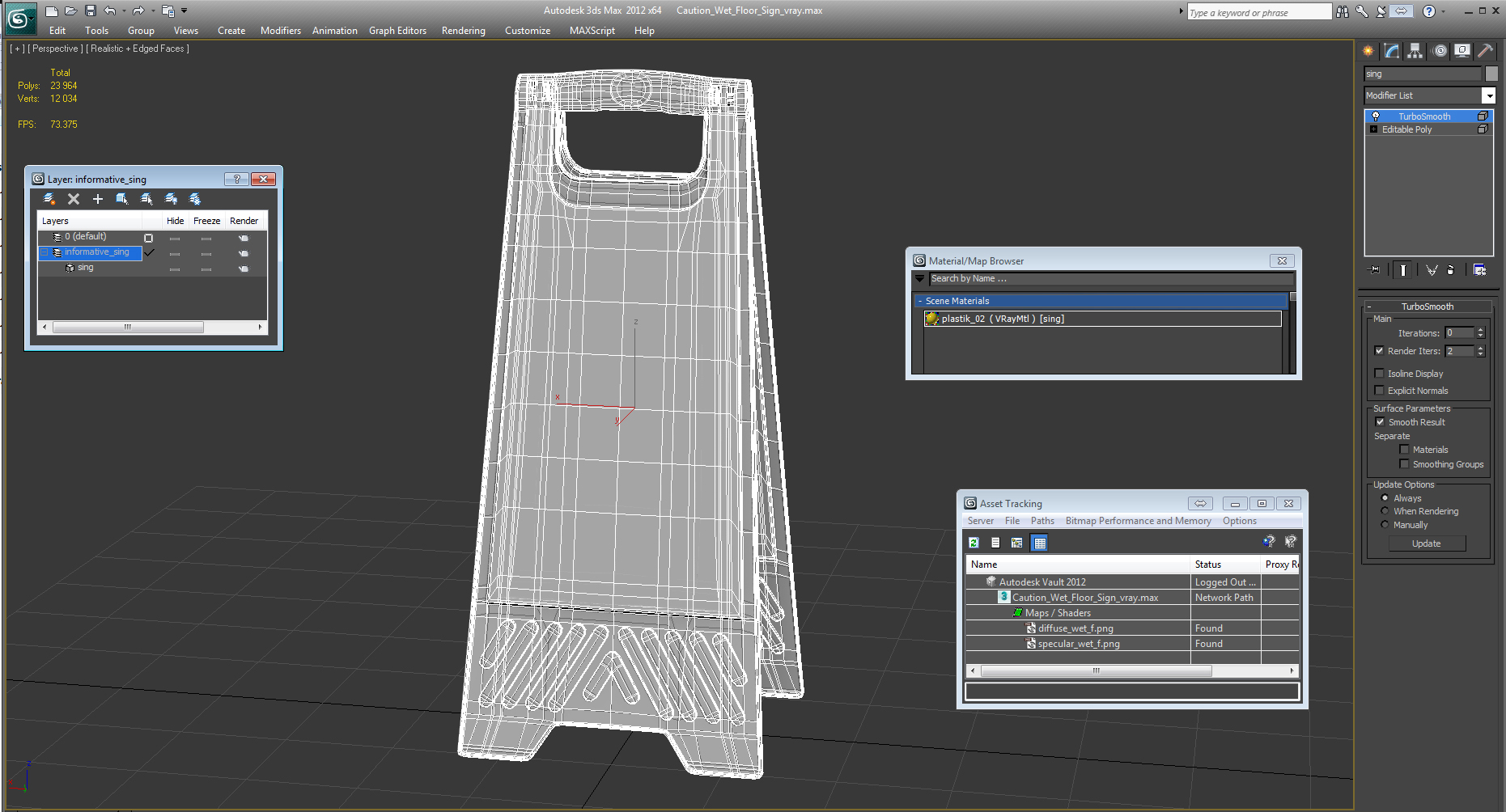Click the Update button in TurboSmooth

tap(1427, 543)
